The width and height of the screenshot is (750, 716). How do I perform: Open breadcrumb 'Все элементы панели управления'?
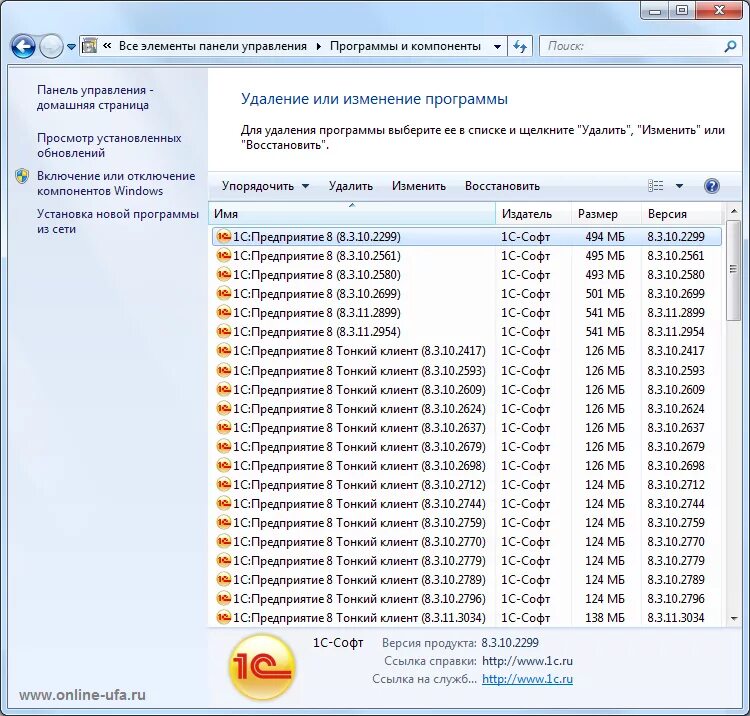pyautogui.click(x=213, y=46)
